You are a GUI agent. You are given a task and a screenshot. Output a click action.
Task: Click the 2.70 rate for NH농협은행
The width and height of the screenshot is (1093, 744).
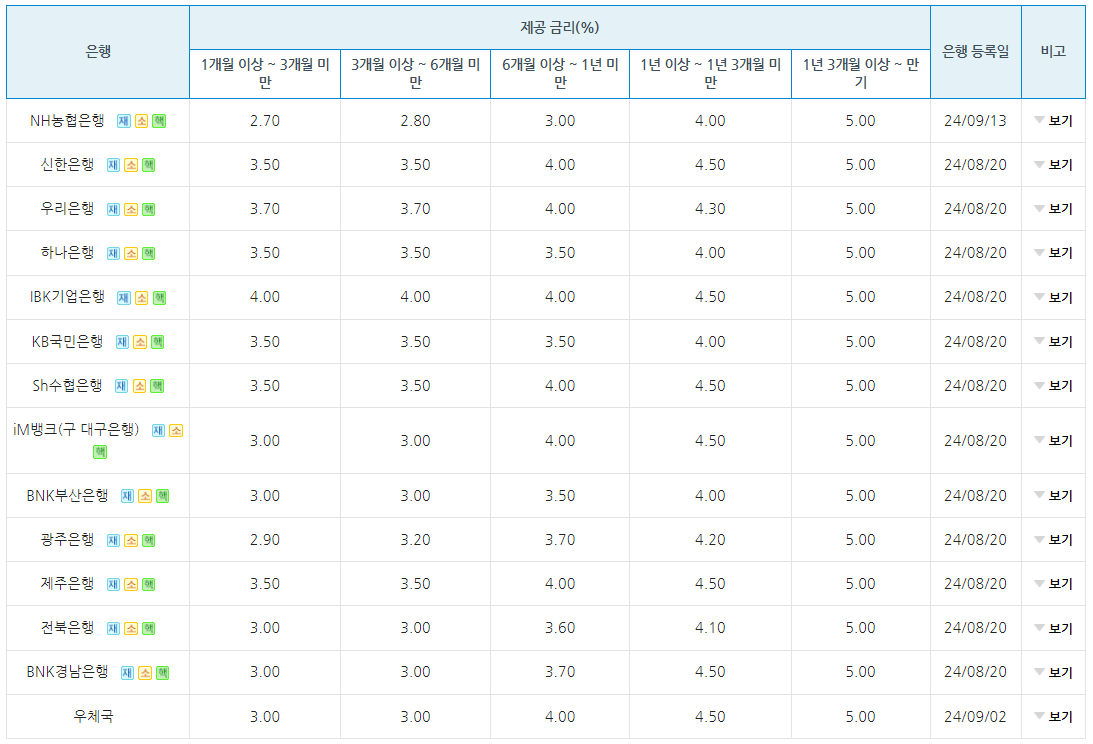point(265,121)
